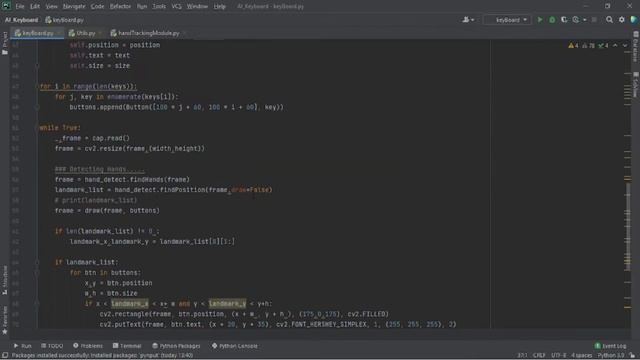
Task: Click the 37:1 cursor position indicator
Action: 522,356
